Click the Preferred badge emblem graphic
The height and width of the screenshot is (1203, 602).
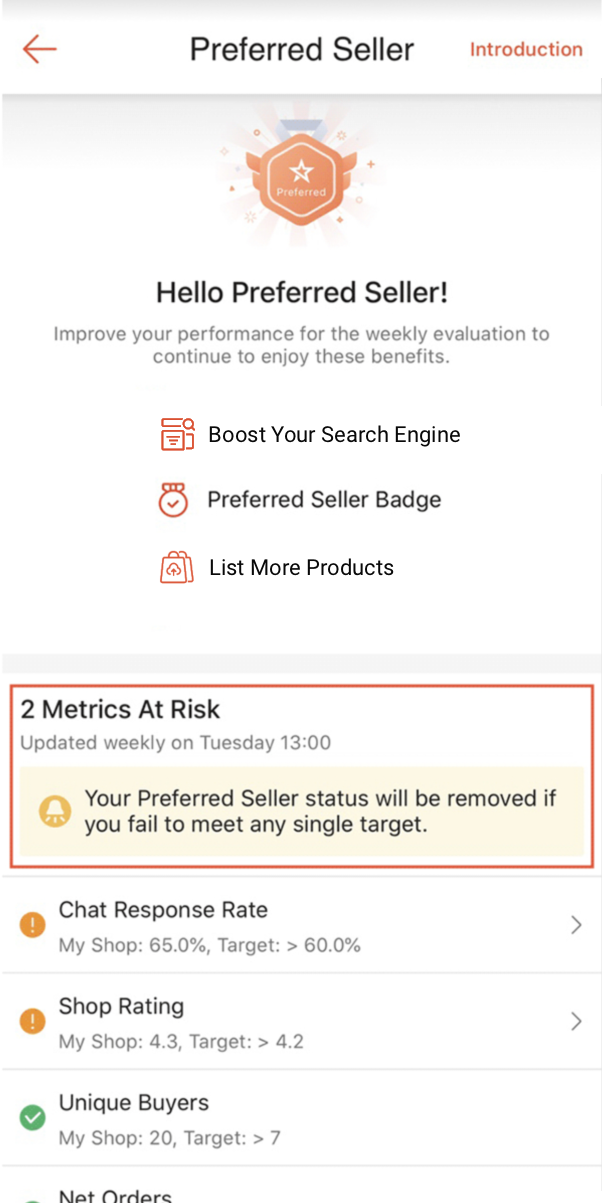pyautogui.click(x=301, y=178)
